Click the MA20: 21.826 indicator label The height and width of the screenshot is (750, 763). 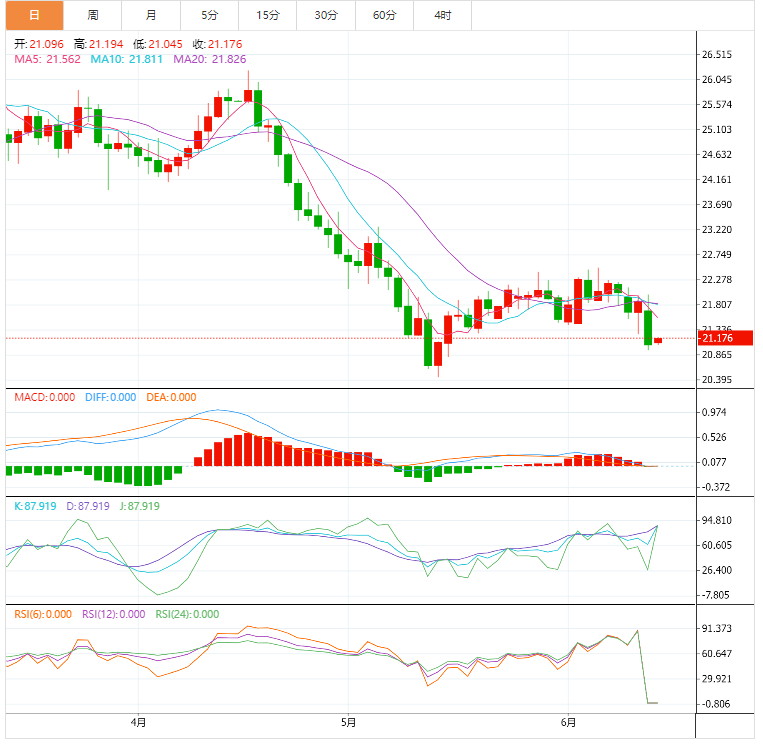pos(210,59)
